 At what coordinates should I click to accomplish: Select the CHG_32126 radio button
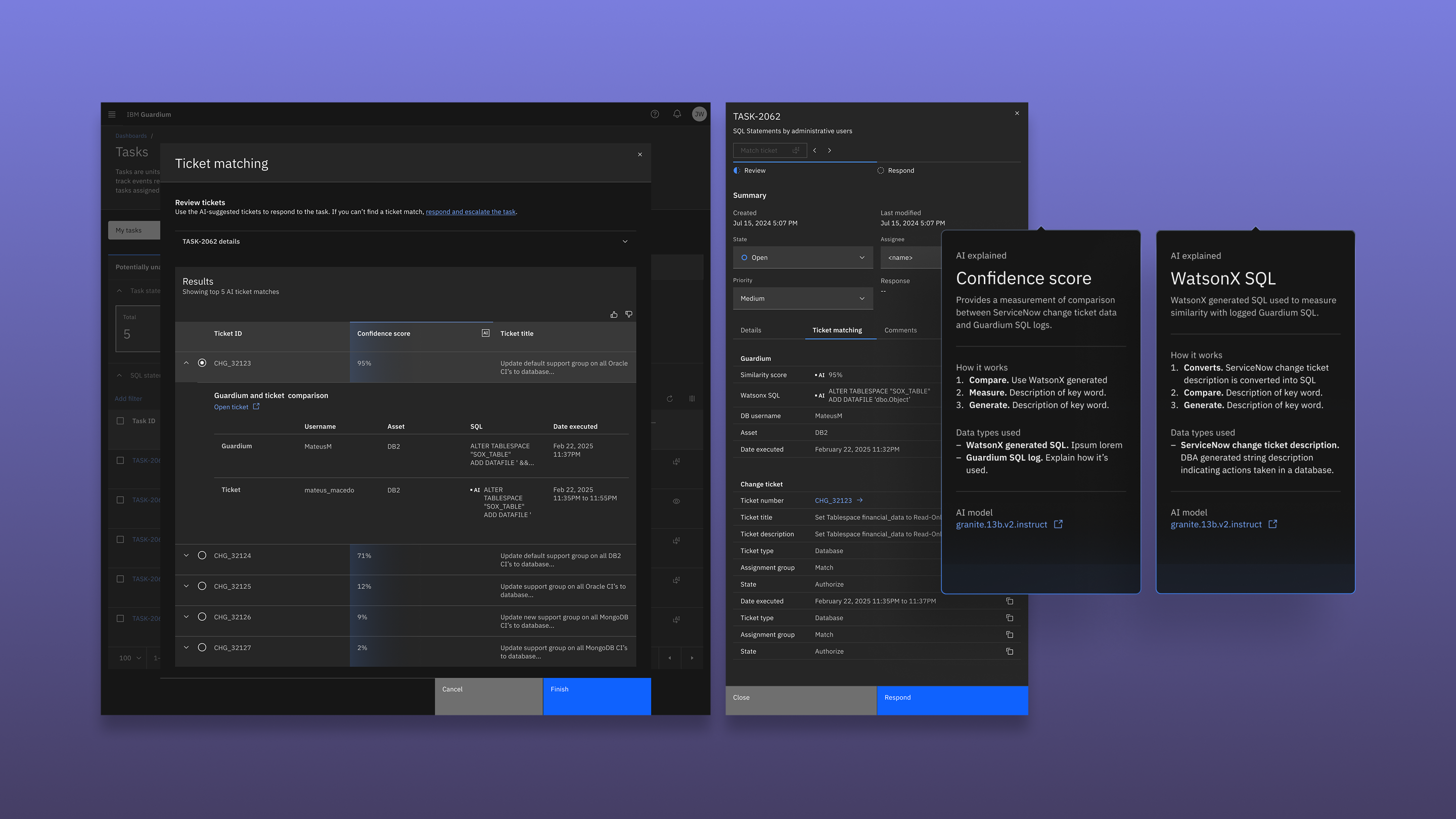[x=202, y=617]
